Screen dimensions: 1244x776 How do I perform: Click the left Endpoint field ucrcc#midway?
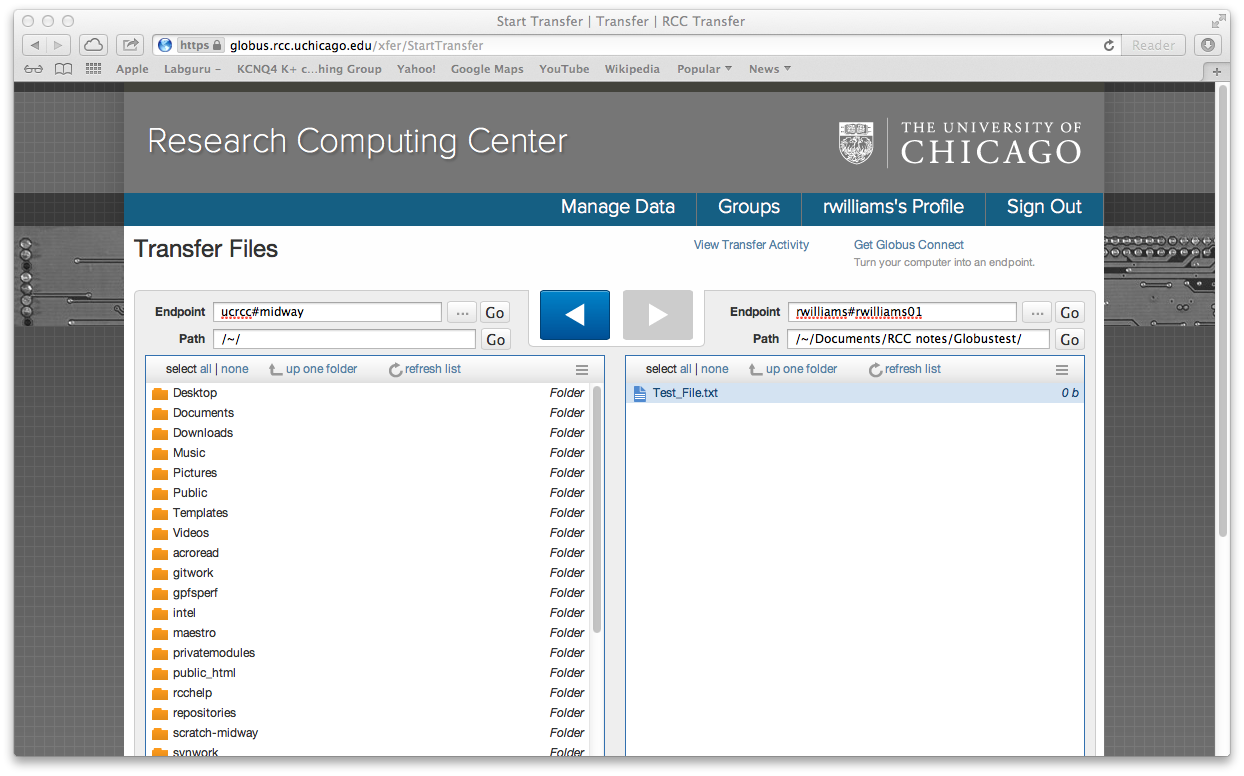click(x=327, y=312)
